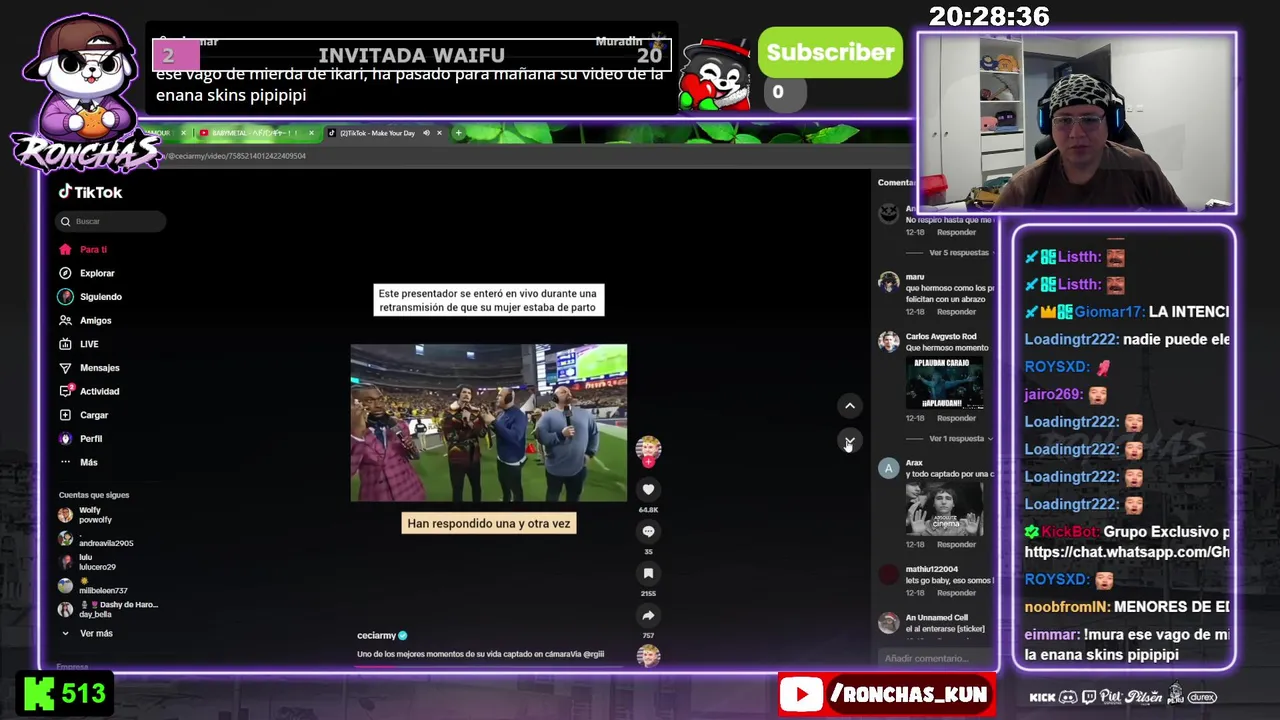Screen dimensions: 1280x720
Task: Open the LIVE section
Action: pos(79,344)
